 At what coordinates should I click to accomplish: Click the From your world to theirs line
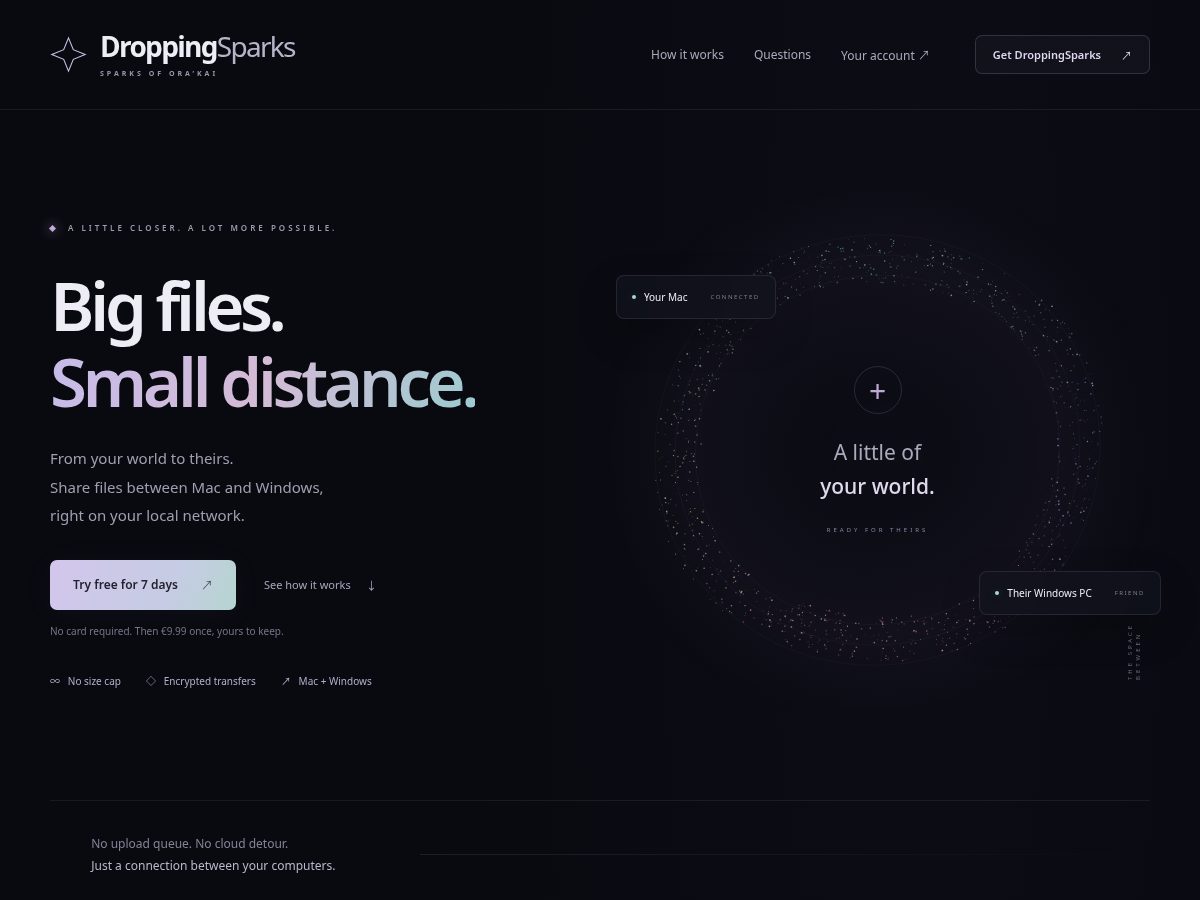pos(142,459)
